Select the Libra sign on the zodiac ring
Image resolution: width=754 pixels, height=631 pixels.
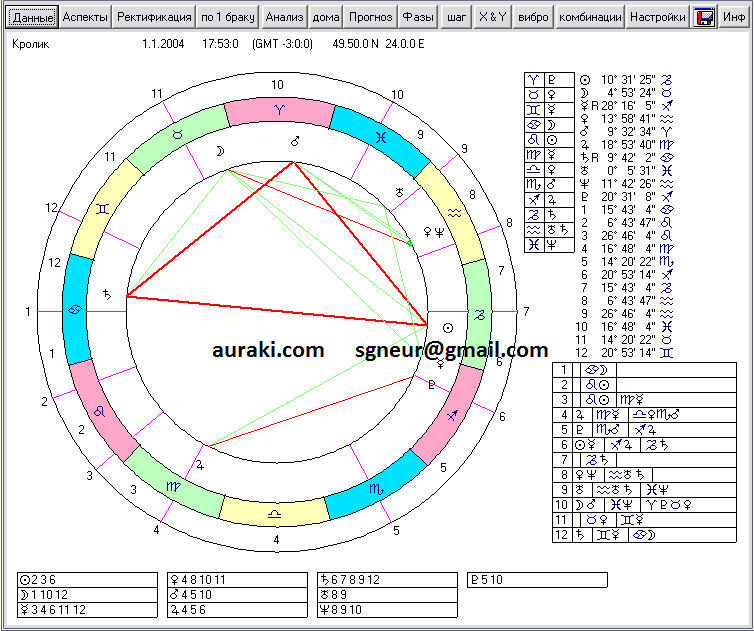point(274,512)
